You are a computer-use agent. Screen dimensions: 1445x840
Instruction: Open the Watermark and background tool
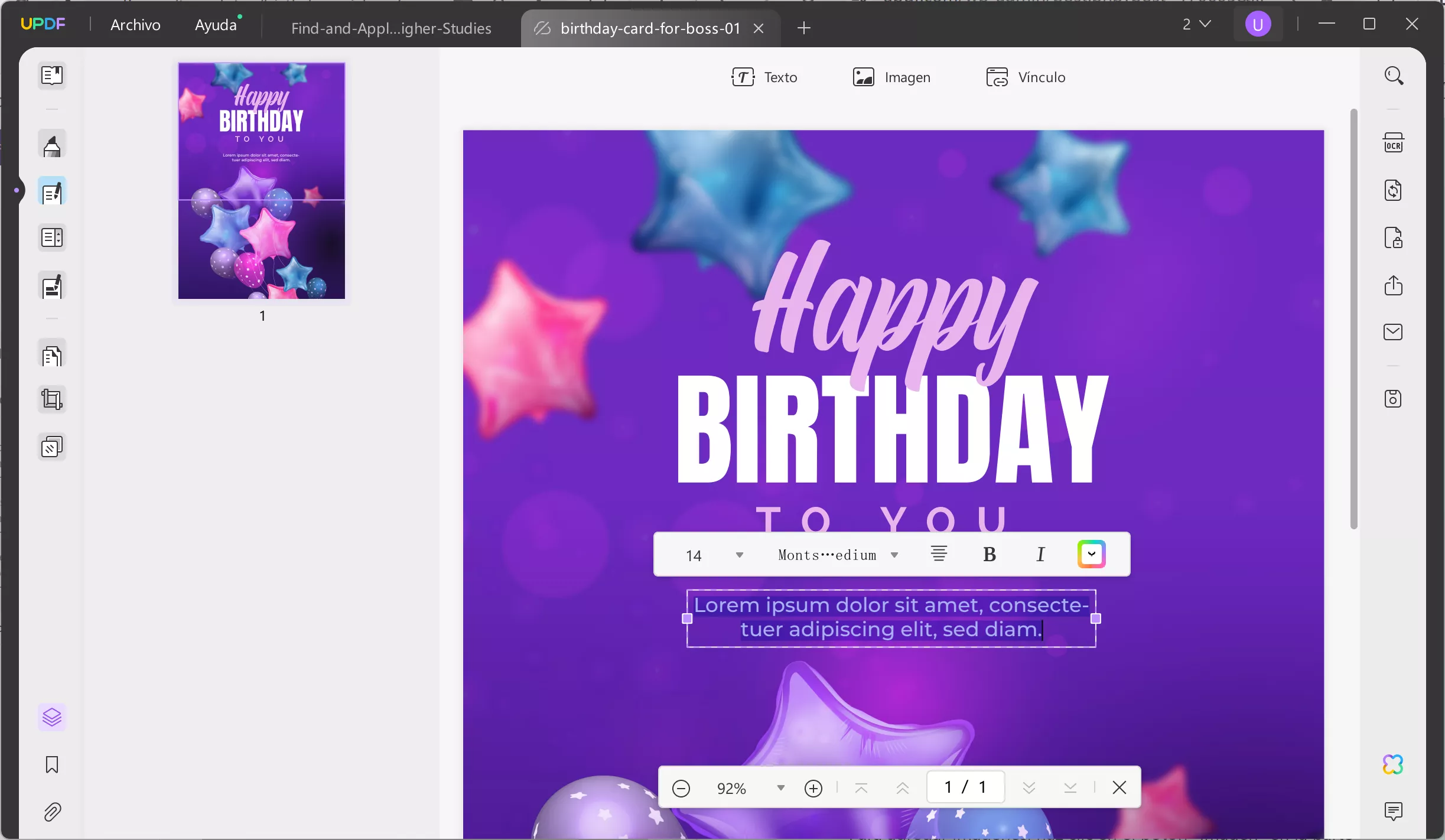pos(52,447)
